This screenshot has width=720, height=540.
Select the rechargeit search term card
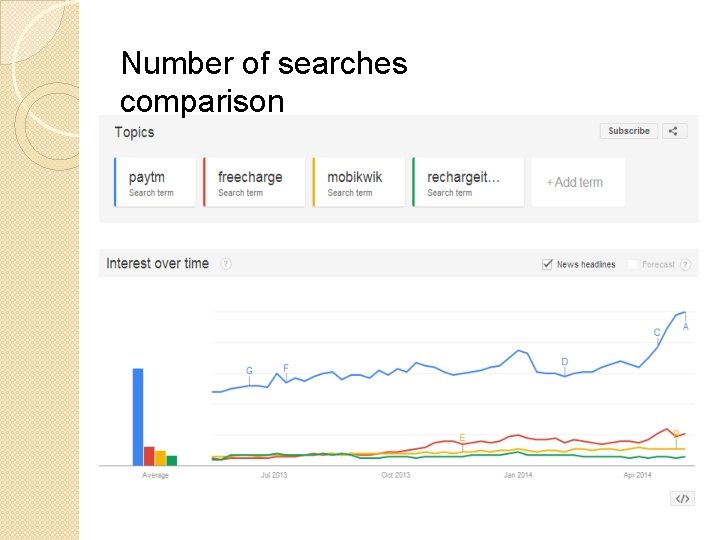pyautogui.click(x=468, y=182)
